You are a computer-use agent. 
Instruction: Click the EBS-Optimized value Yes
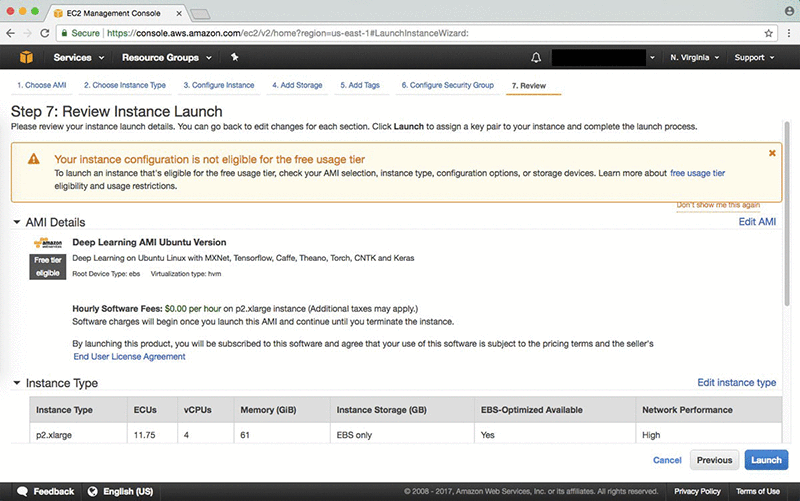tap(487, 435)
